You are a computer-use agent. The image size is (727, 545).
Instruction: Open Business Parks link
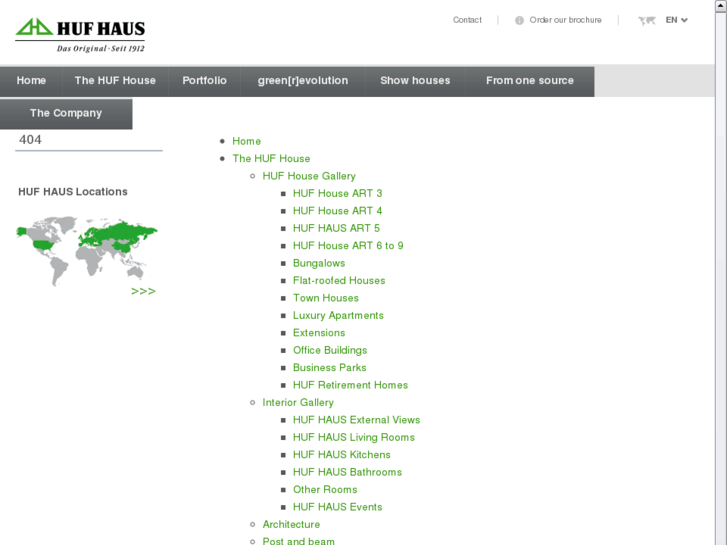pos(330,368)
